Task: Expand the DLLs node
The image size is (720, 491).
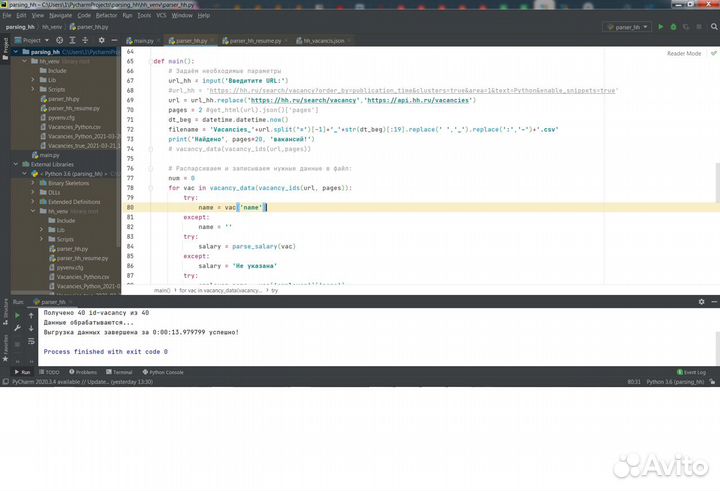Action: 33,192
